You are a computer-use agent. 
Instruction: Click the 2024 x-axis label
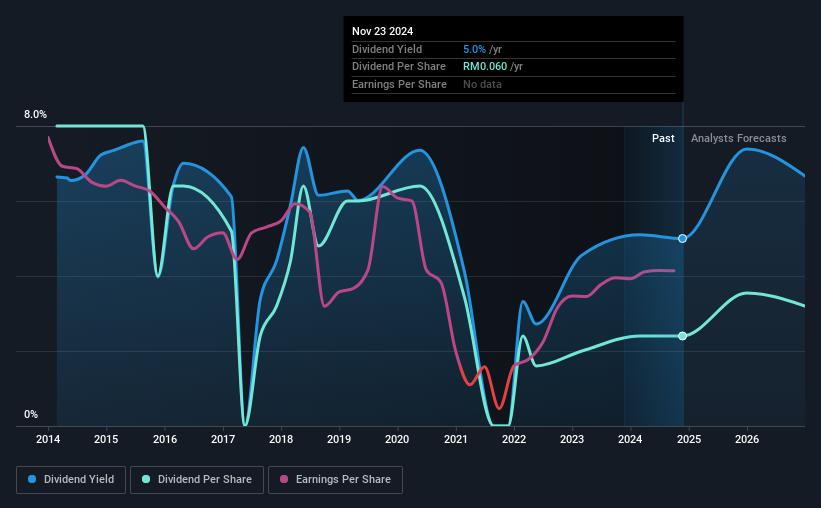(x=630, y=439)
